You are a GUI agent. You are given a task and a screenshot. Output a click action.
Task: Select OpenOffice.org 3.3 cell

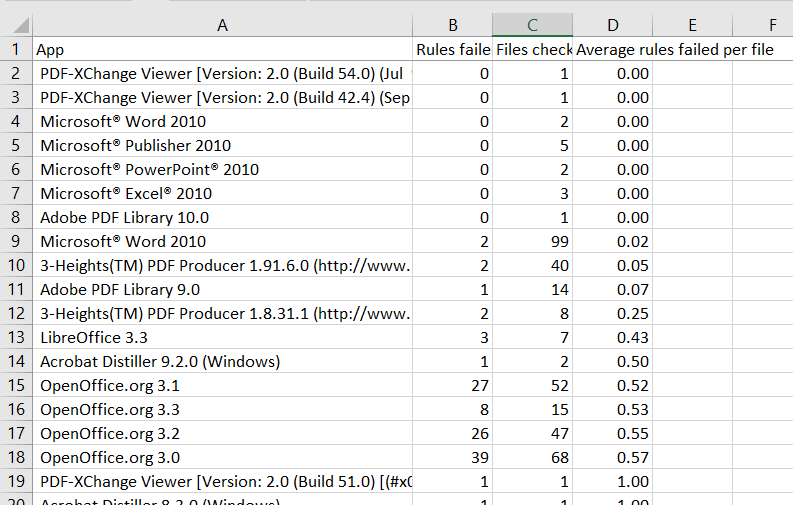click(223, 409)
